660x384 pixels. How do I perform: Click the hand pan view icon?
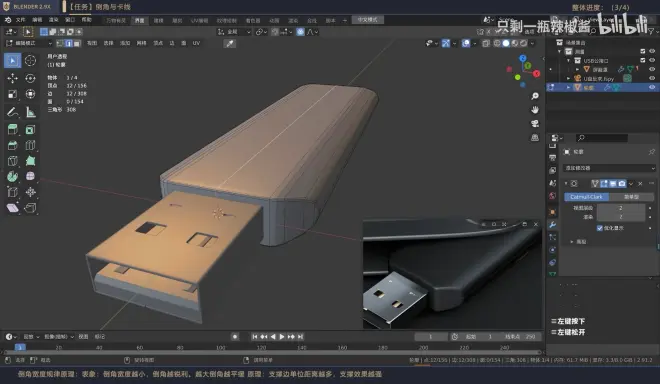pyautogui.click(x=535, y=110)
